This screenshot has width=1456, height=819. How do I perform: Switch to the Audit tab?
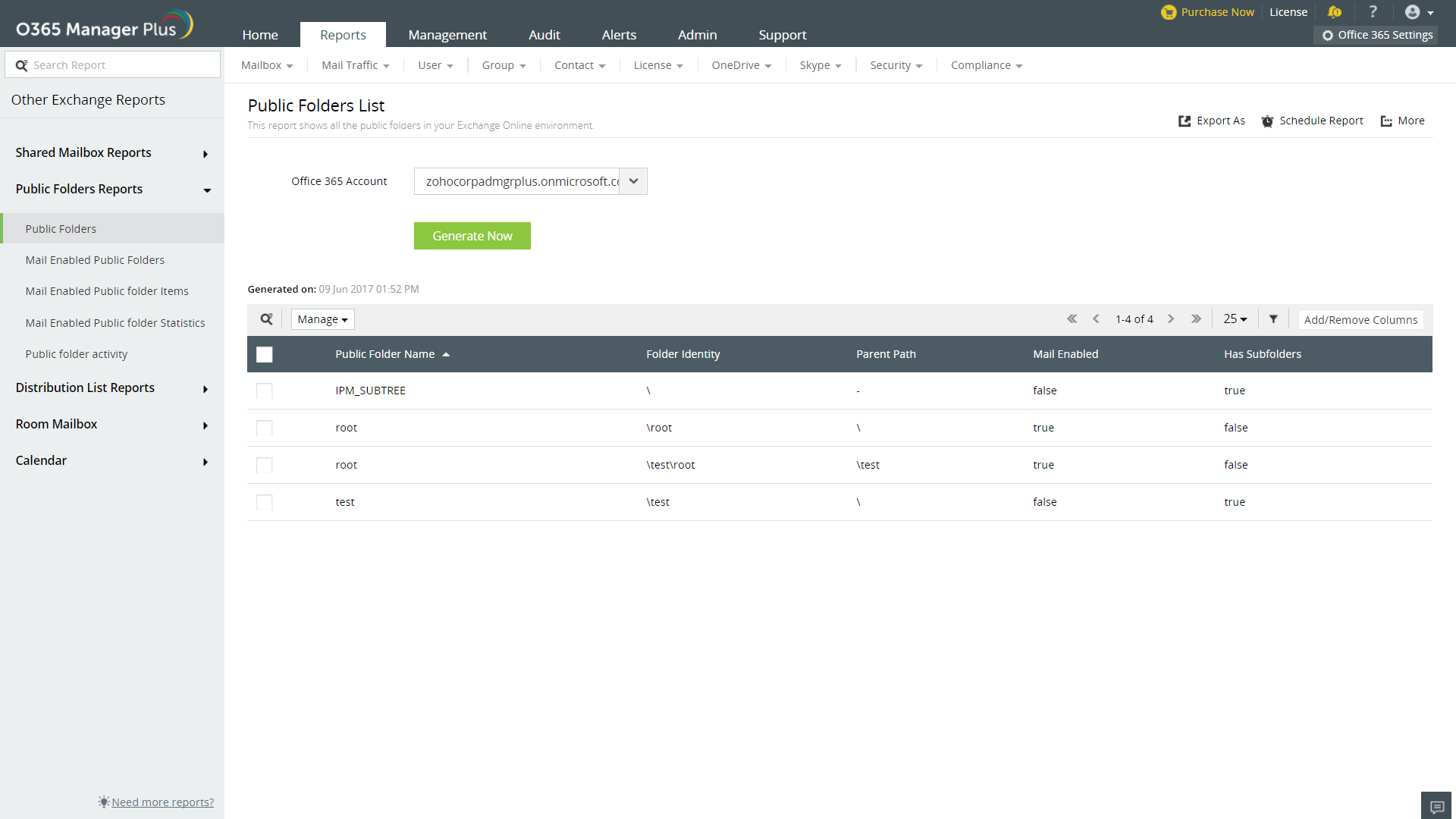(544, 35)
